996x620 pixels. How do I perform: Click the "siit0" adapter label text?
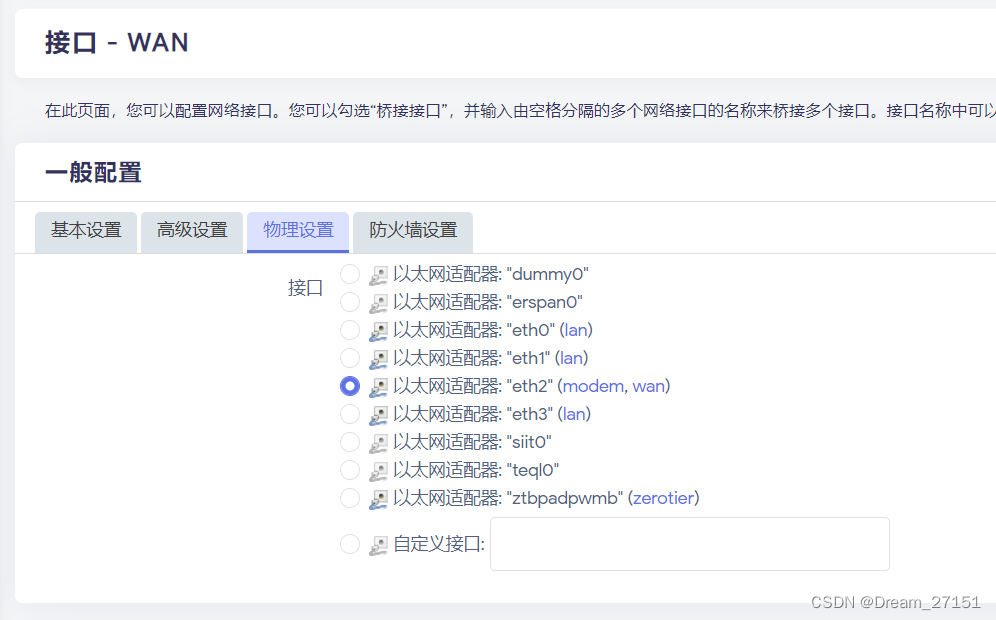pyautogui.click(x=472, y=442)
